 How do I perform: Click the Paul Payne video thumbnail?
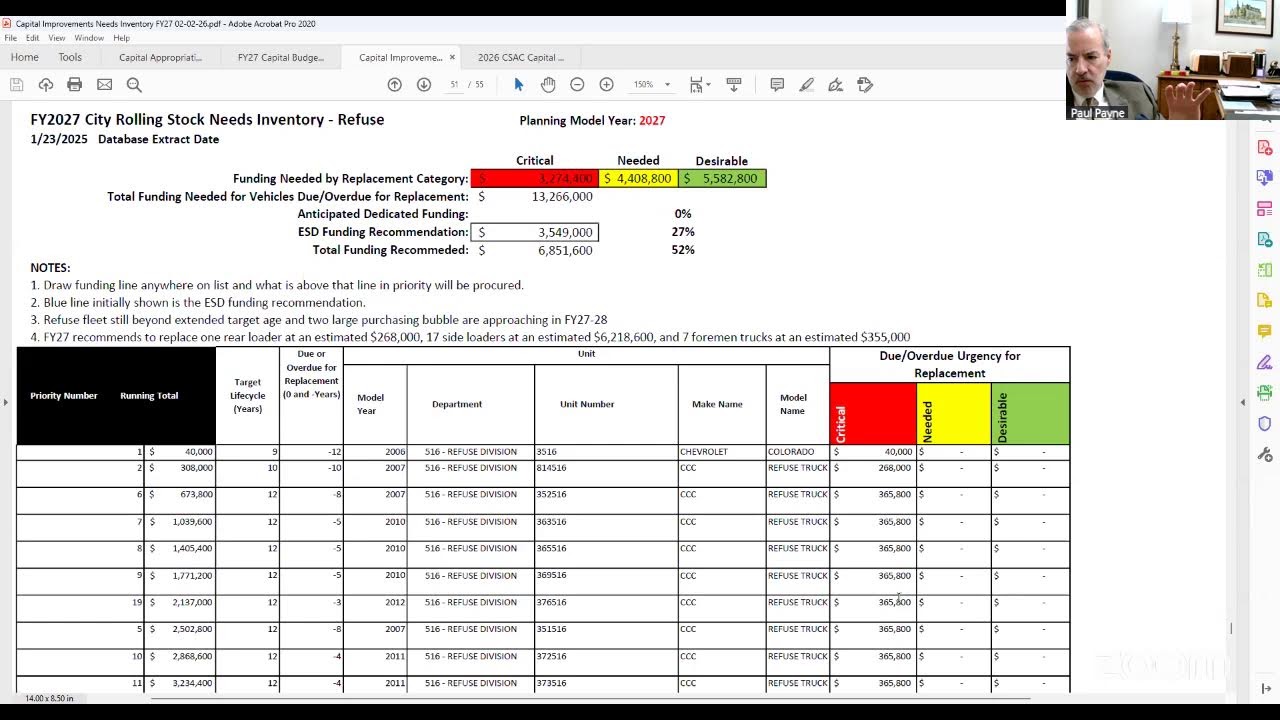tap(1172, 60)
